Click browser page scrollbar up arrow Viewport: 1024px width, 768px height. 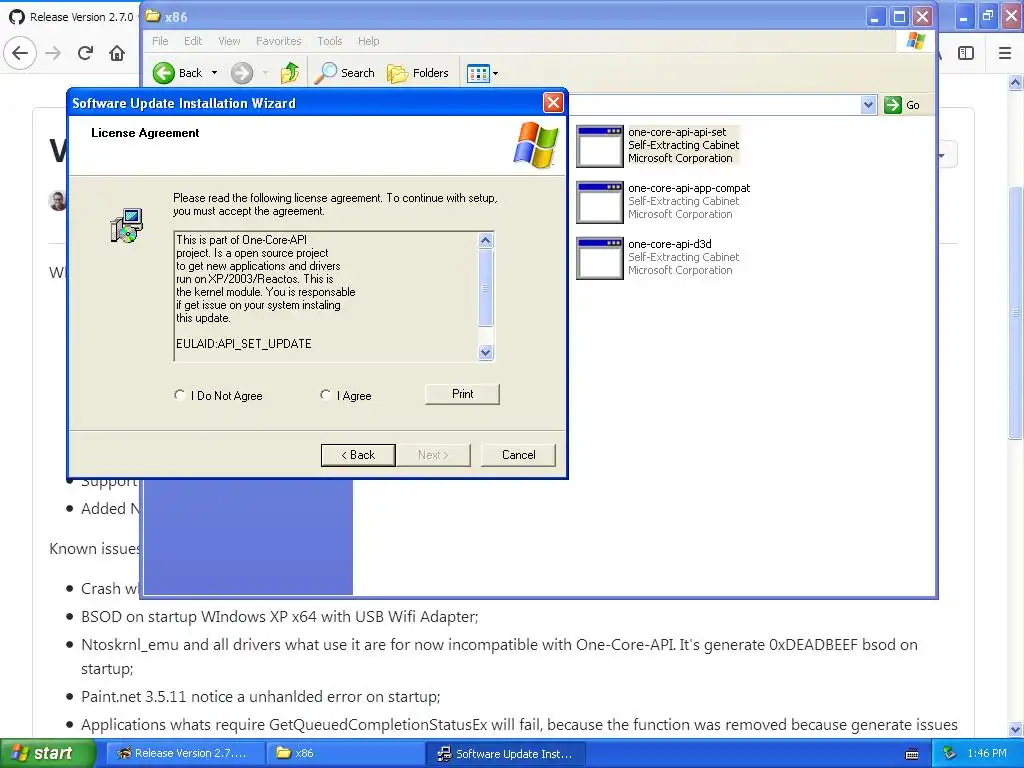pyautogui.click(x=1015, y=83)
